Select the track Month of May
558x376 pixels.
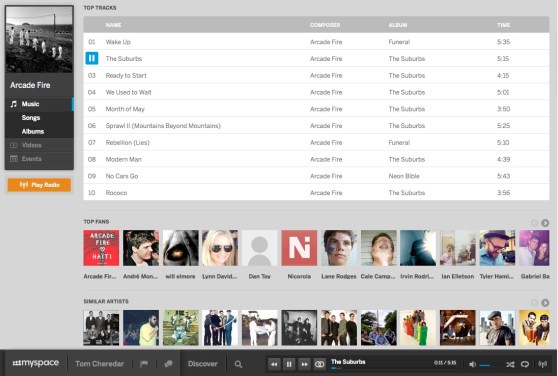point(316,109)
